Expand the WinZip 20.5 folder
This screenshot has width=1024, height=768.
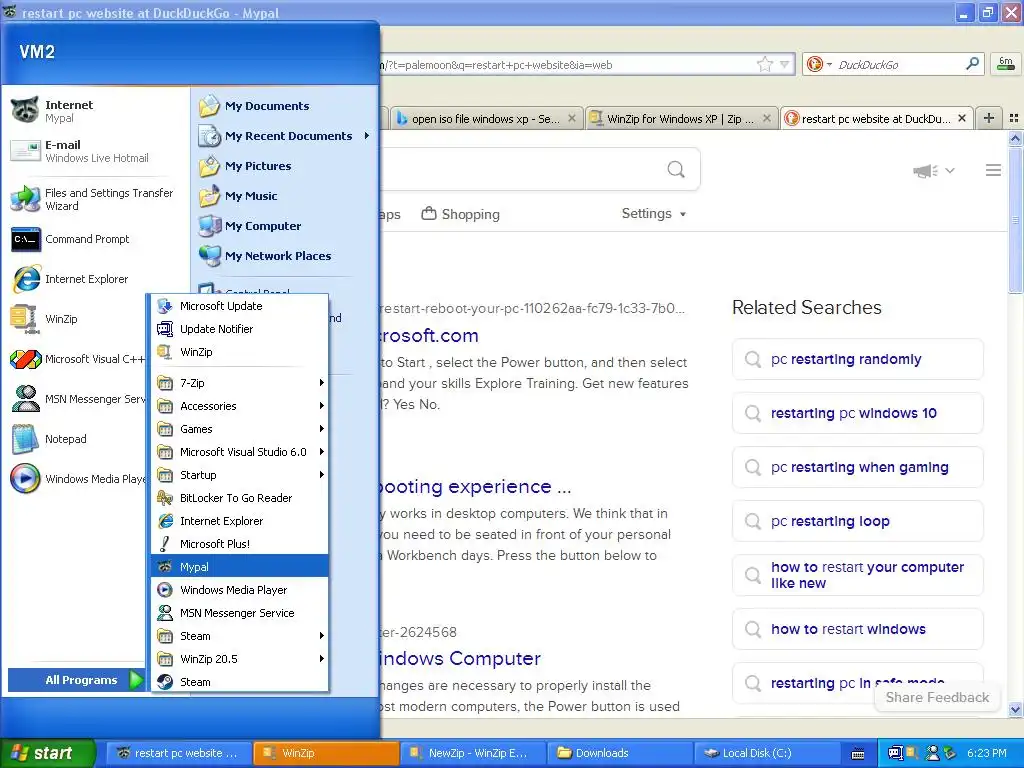pyautogui.click(x=240, y=658)
